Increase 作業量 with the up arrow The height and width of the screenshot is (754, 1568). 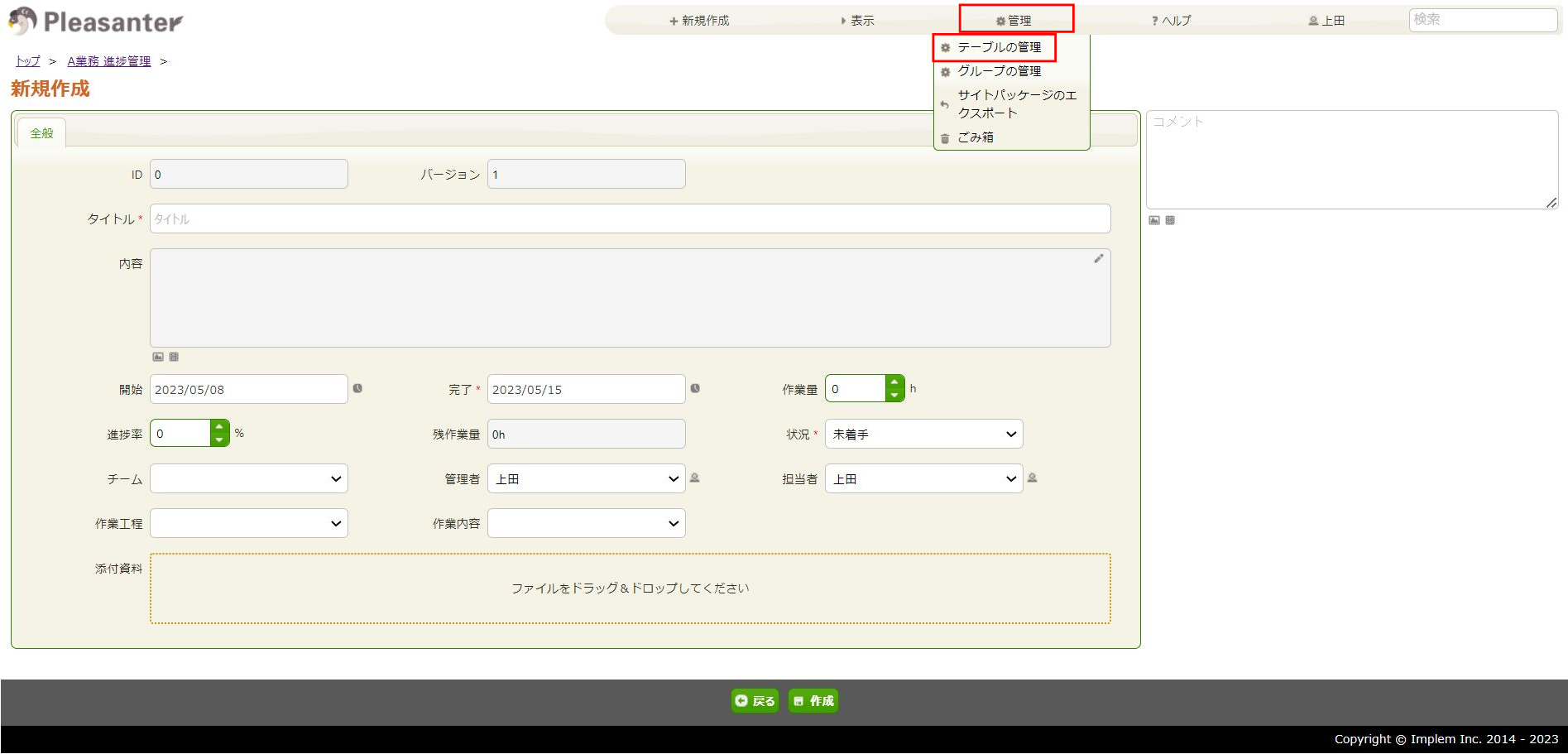[x=894, y=382]
